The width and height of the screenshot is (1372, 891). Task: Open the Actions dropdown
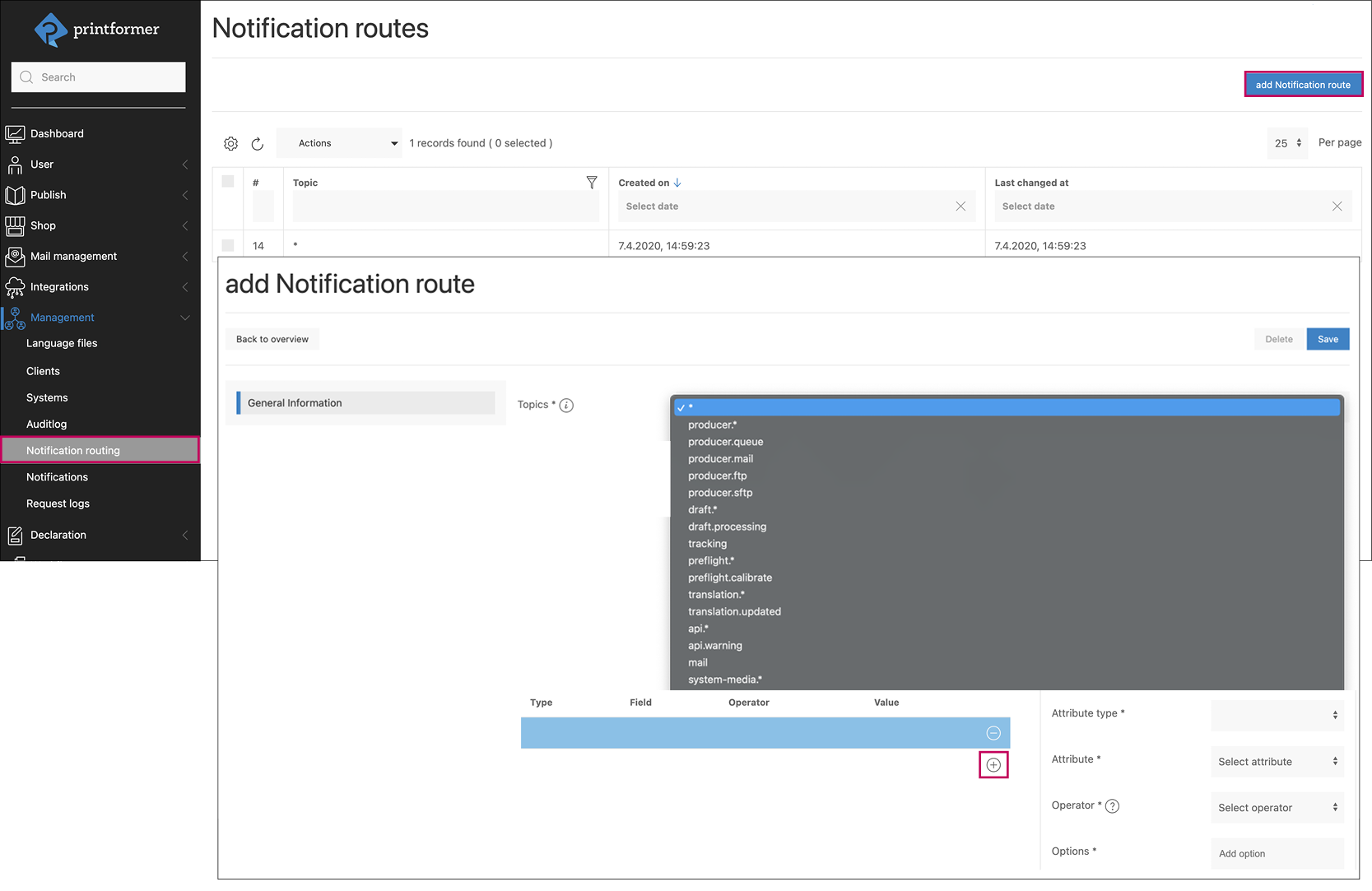(339, 143)
